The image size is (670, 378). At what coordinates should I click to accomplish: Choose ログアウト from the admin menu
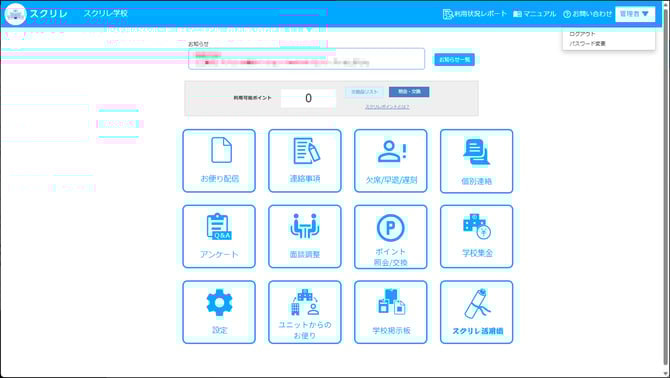click(582, 34)
